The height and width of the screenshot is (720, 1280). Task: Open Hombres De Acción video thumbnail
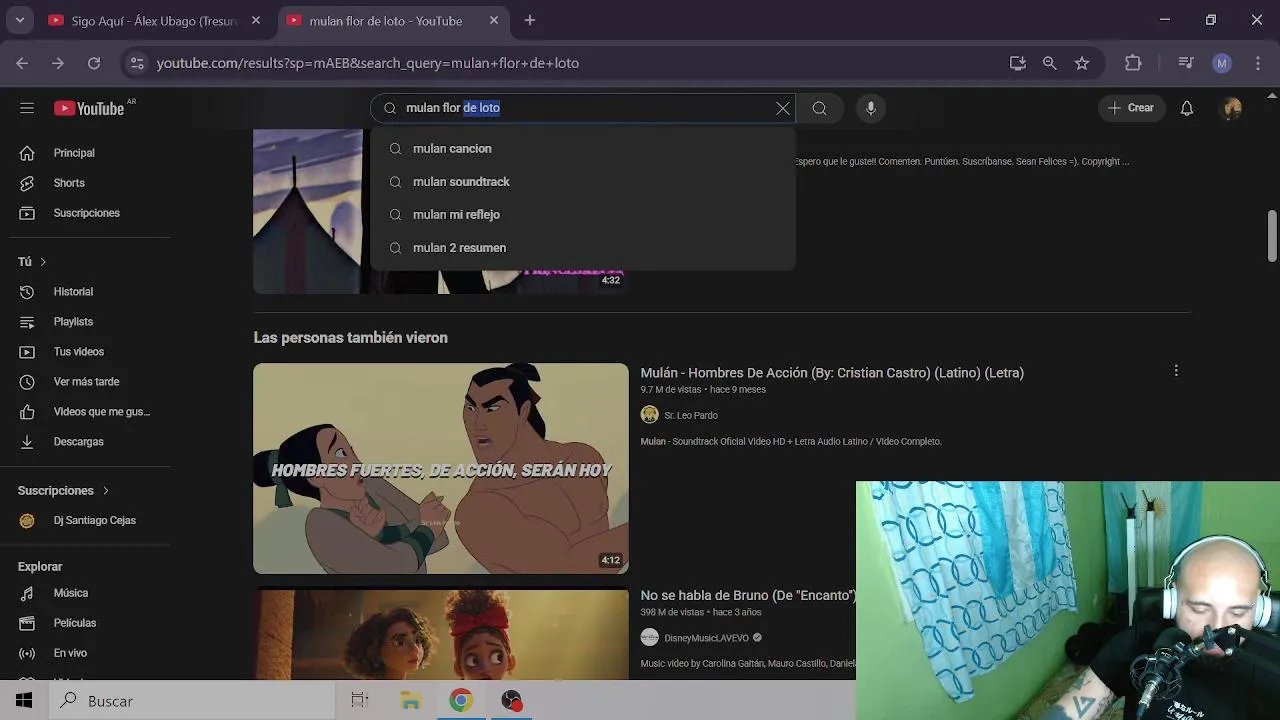441,468
